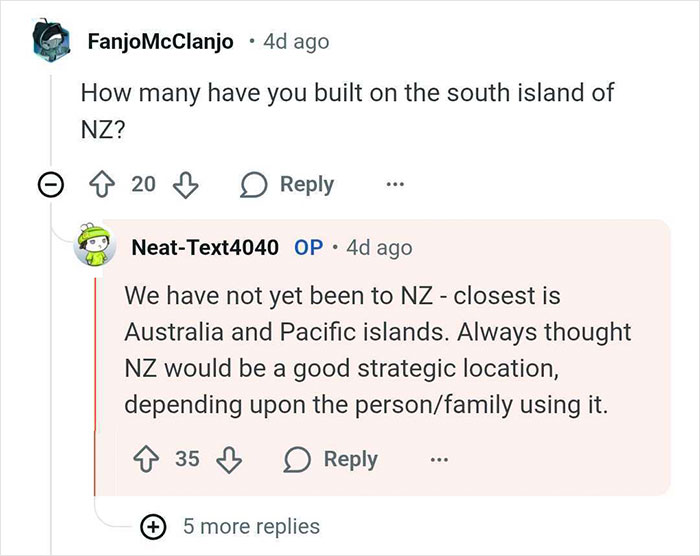700x556 pixels.
Task: Reply to Neat-Text4040's comment
Action: [333, 459]
